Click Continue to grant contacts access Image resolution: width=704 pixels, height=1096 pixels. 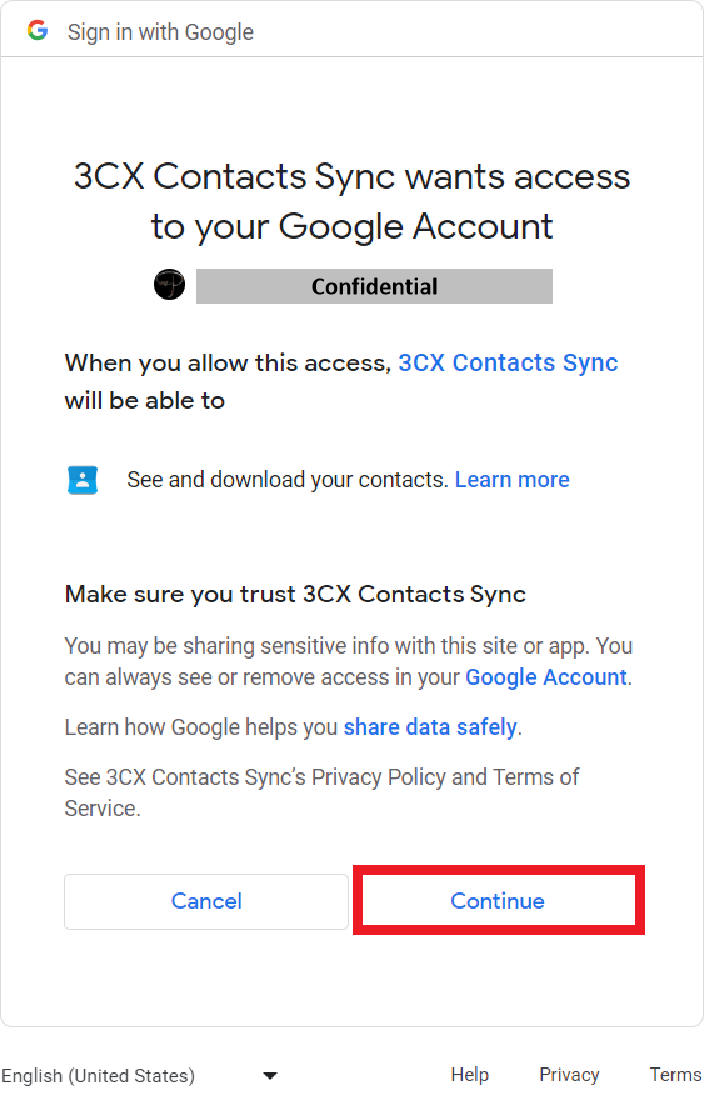(x=497, y=901)
